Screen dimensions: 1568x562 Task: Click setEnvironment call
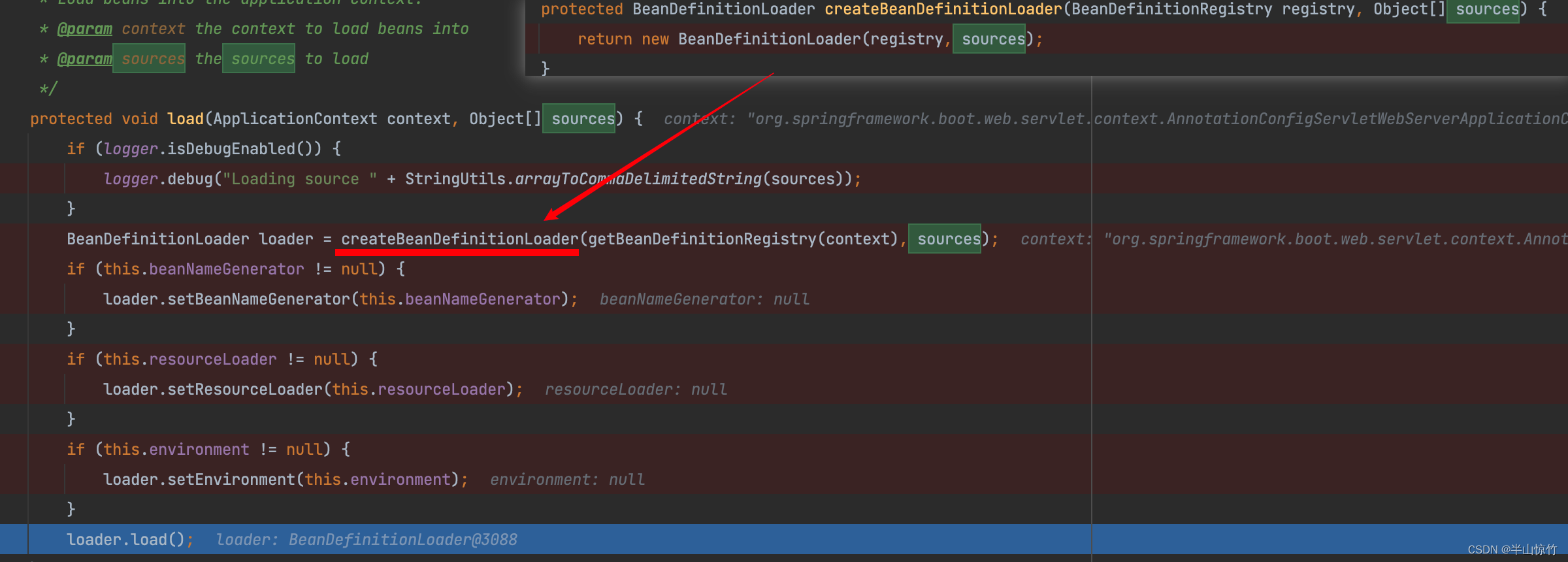coord(231,480)
